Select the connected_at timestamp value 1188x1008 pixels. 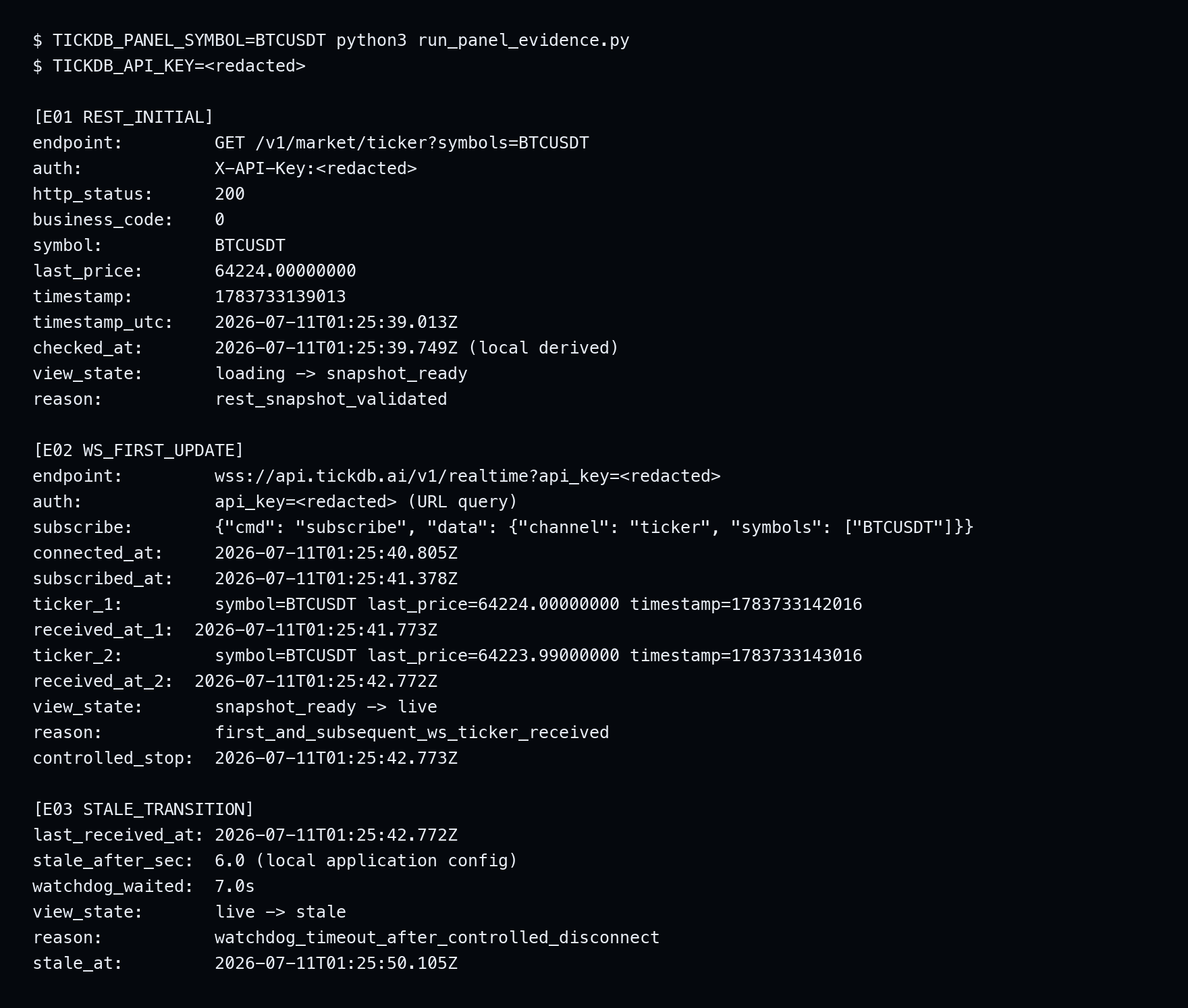tap(336, 553)
